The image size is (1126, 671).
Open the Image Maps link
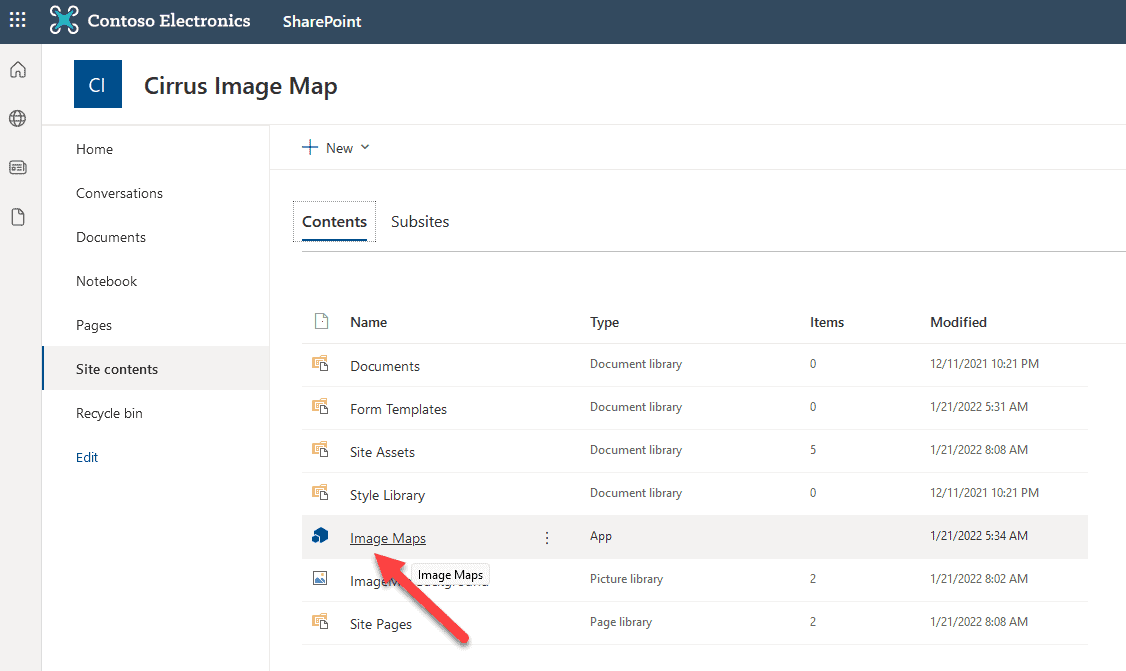(387, 537)
